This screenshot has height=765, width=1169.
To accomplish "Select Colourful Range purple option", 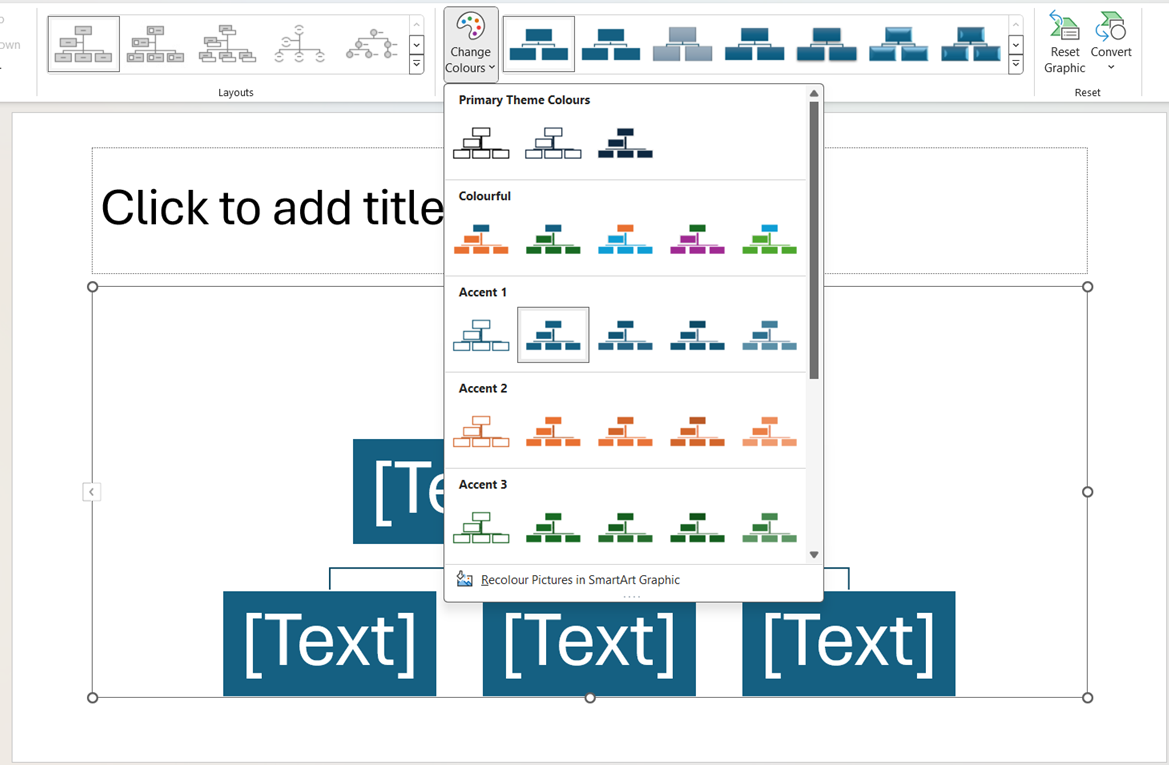I will point(697,239).
